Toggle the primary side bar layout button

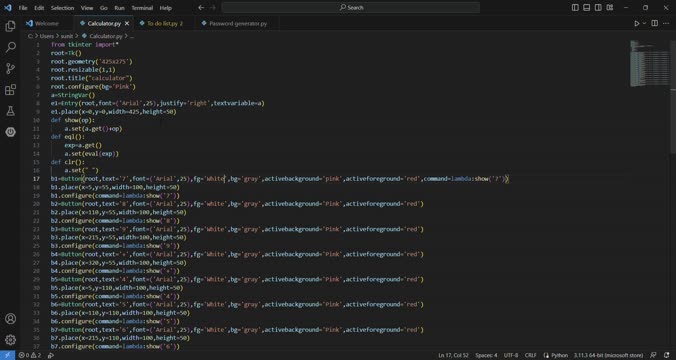(575, 7)
